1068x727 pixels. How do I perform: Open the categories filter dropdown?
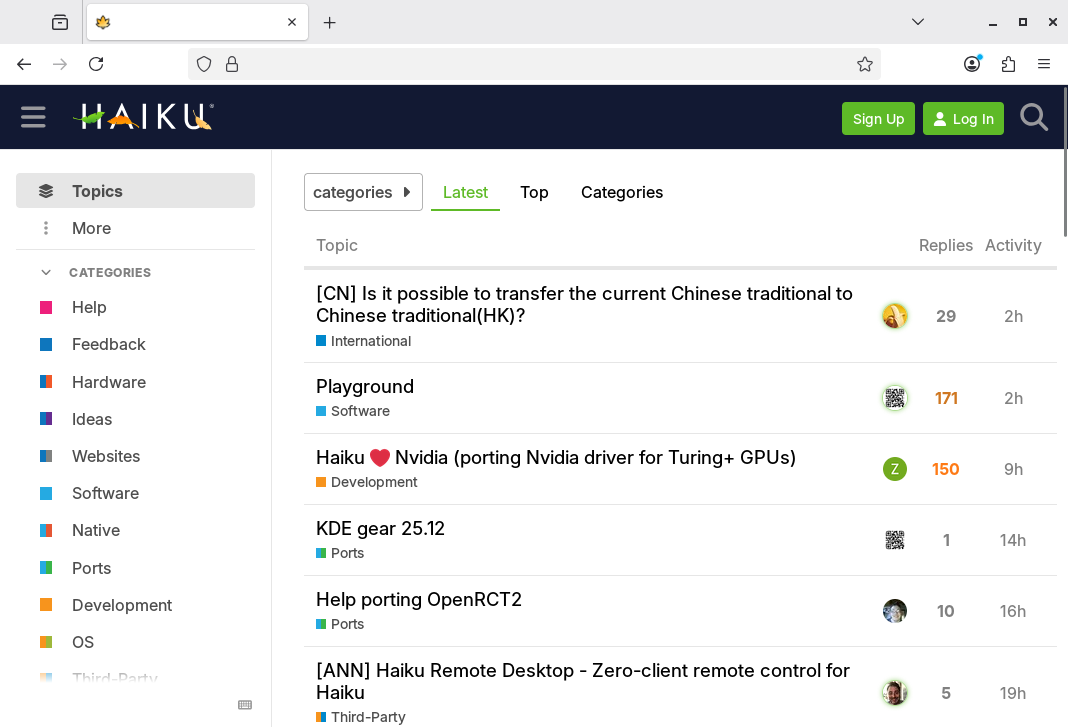(x=363, y=192)
